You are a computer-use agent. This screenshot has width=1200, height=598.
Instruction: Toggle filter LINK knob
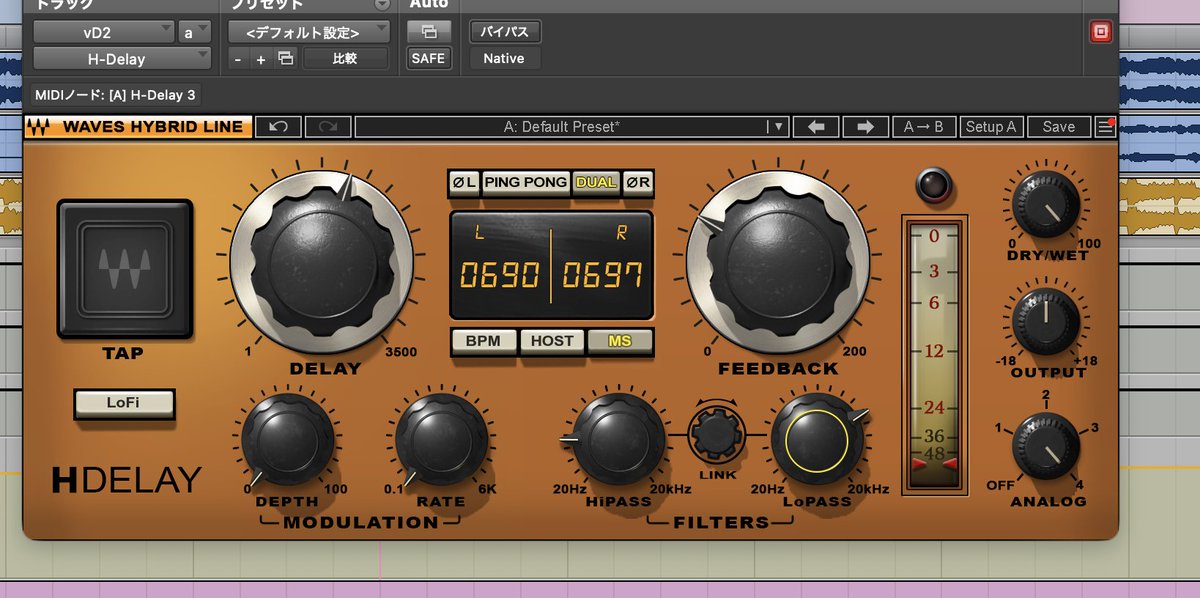[x=717, y=434]
